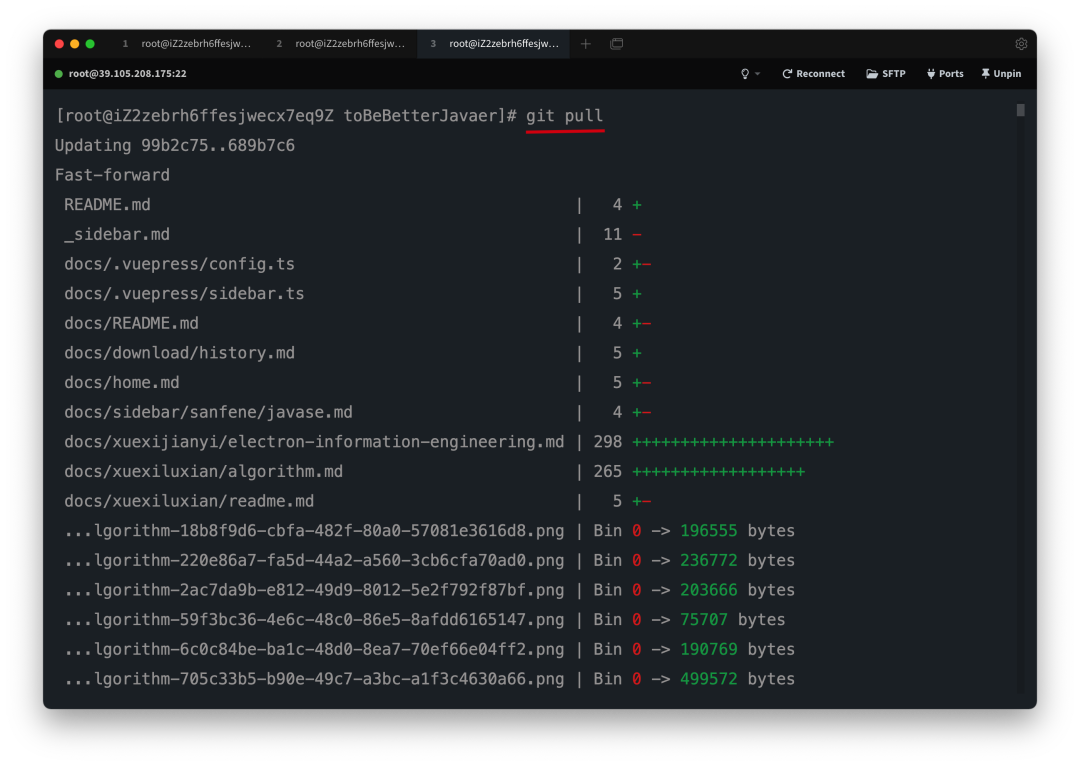Open the SFTP file browser
The width and height of the screenshot is (1080, 766).
click(886, 74)
